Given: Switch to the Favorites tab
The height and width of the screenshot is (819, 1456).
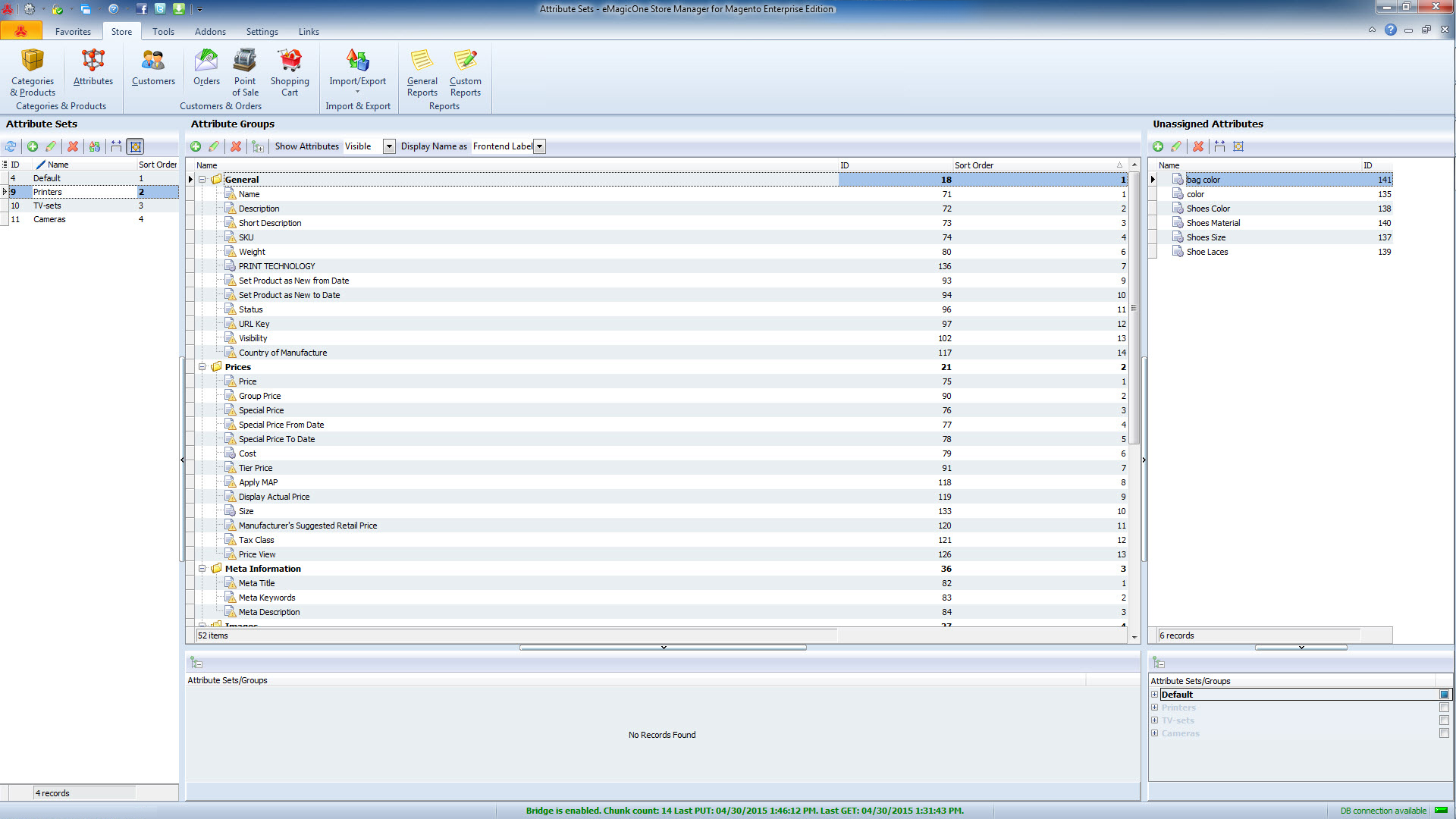Looking at the screenshot, I should click(73, 32).
